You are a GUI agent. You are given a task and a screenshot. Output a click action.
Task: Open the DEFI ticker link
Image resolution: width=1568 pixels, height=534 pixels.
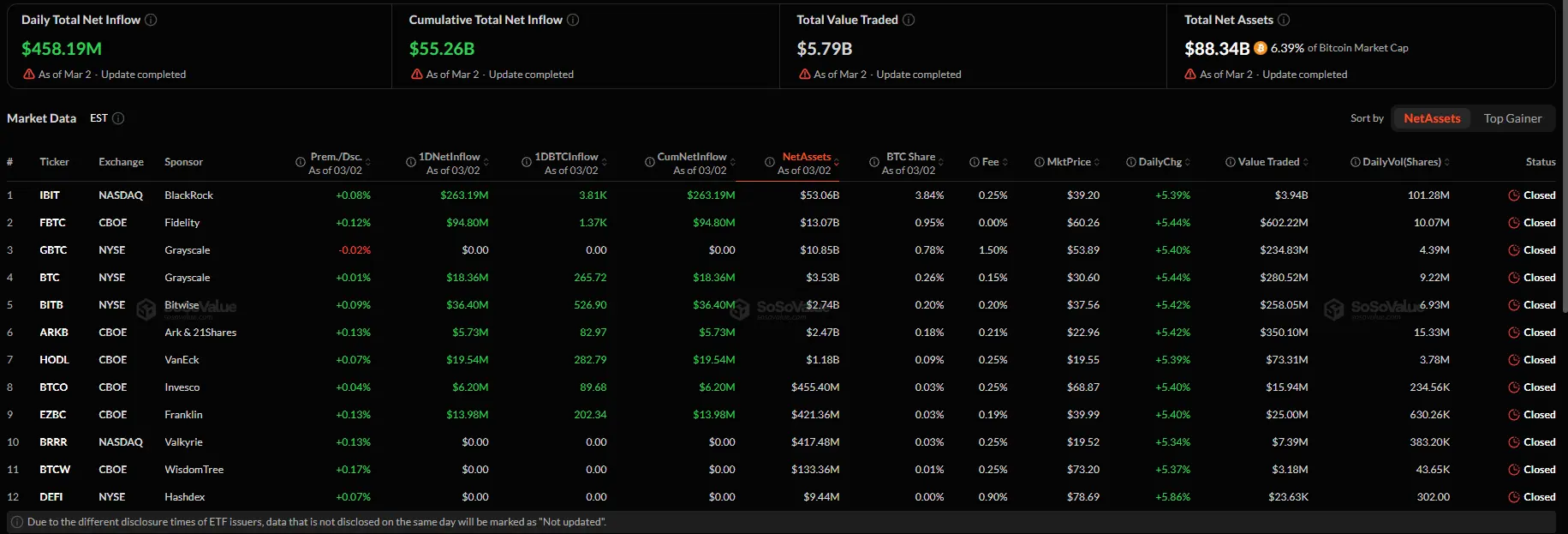pyautogui.click(x=51, y=497)
